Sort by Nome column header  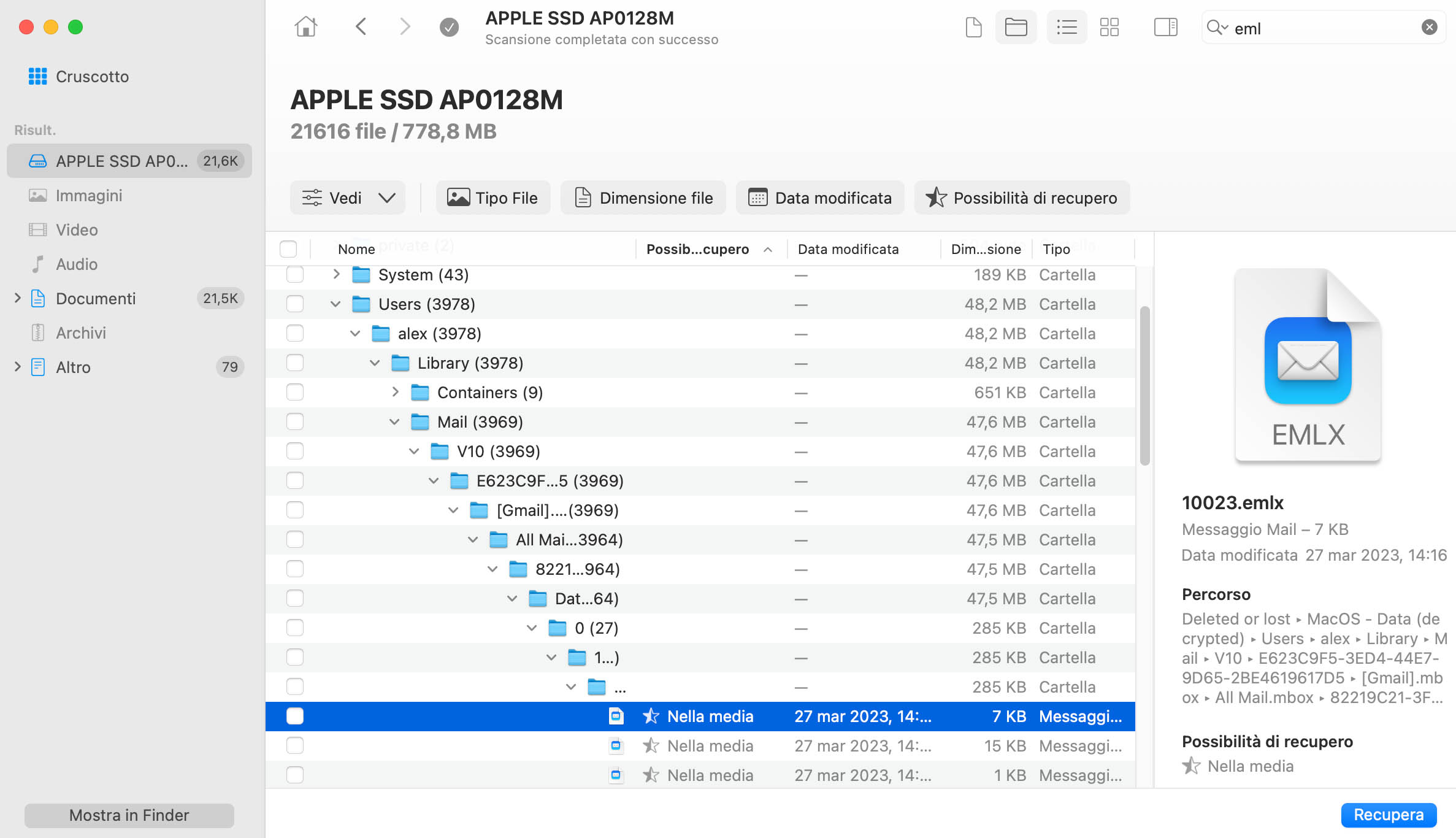tap(356, 249)
